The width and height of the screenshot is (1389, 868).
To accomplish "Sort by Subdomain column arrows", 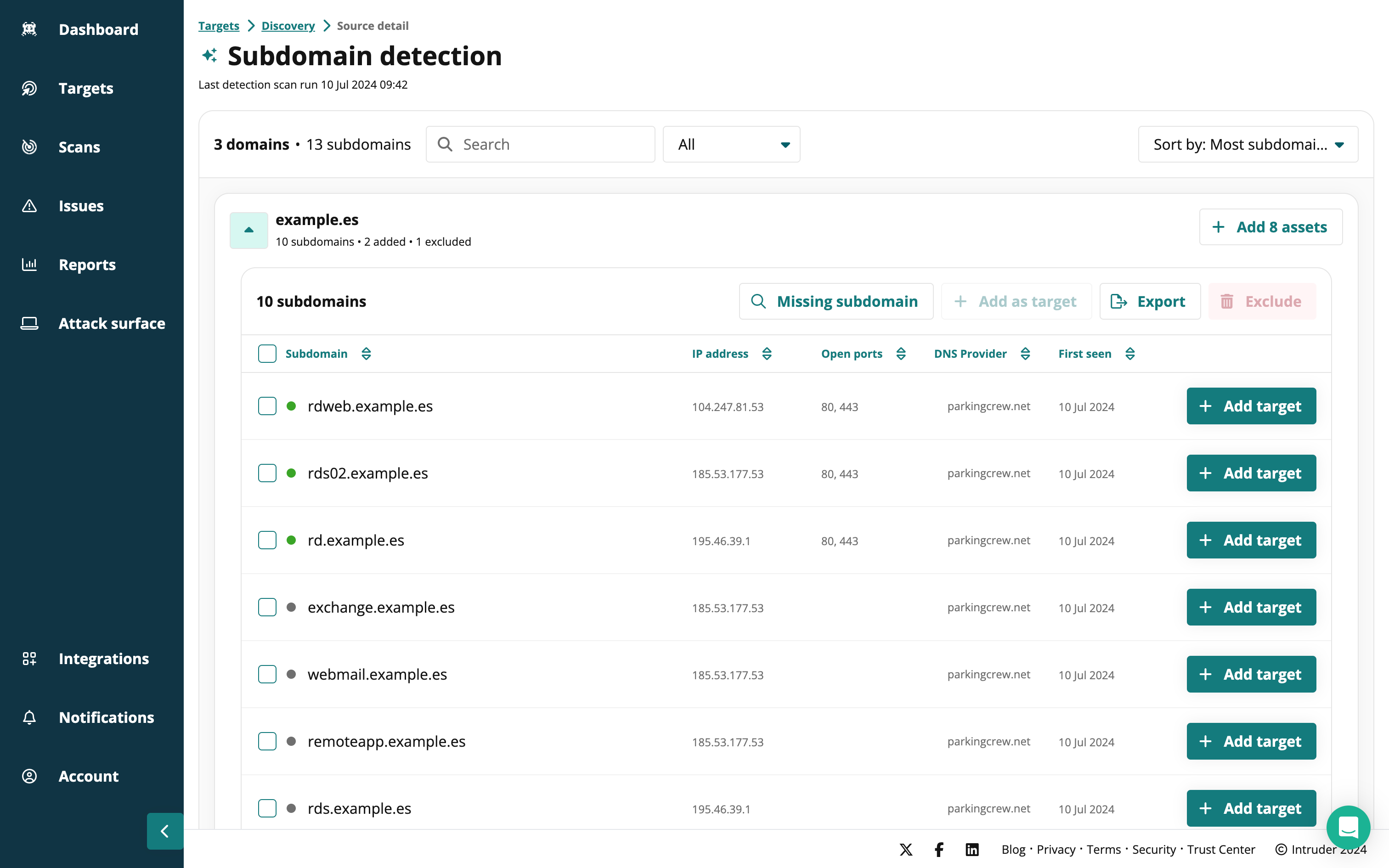I will (366, 354).
